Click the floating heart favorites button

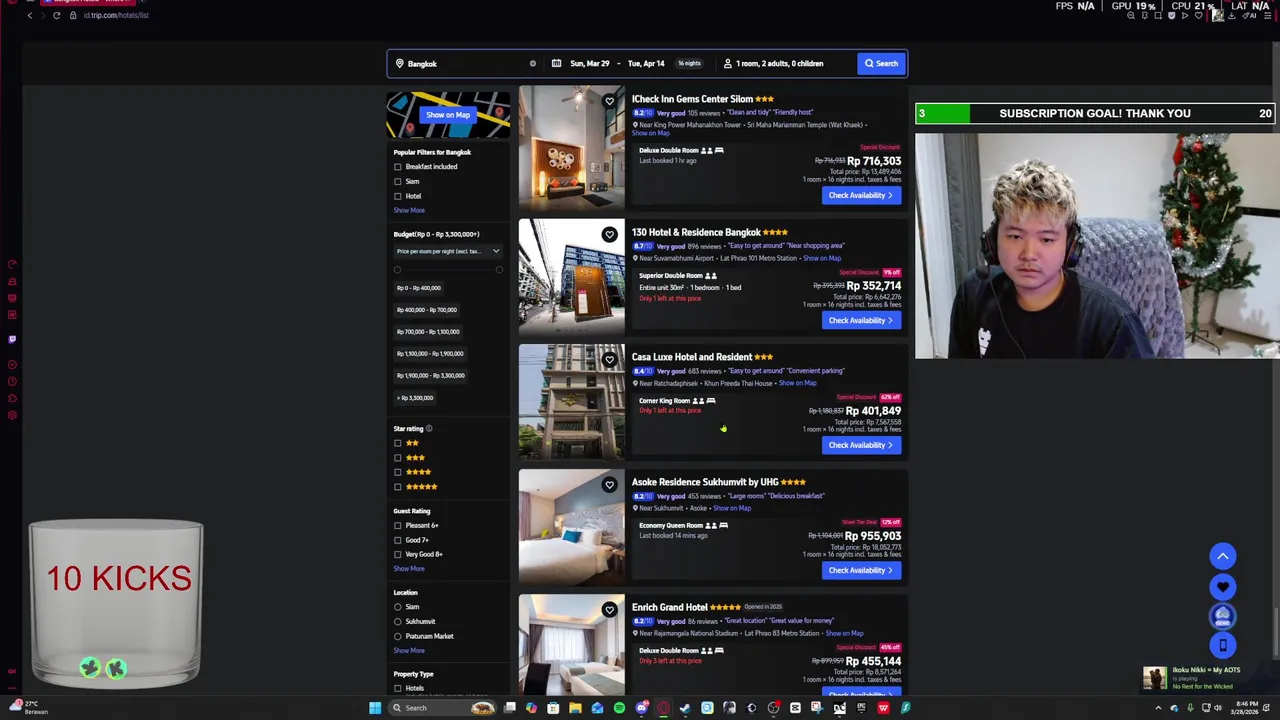tap(1222, 586)
